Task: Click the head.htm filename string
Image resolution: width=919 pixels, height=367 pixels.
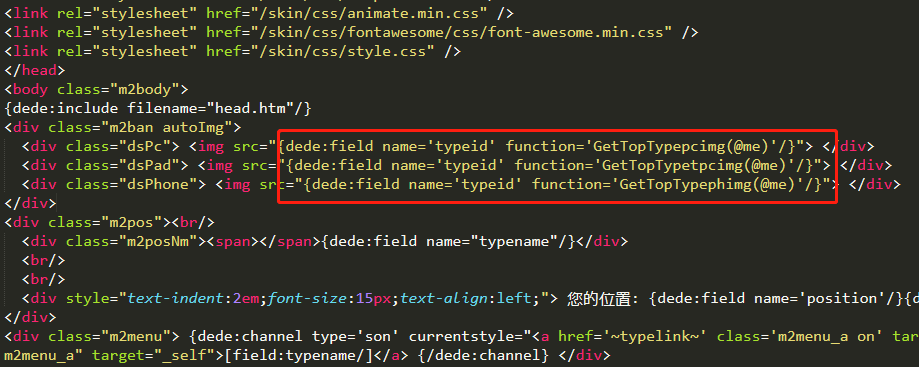Action: point(250,108)
